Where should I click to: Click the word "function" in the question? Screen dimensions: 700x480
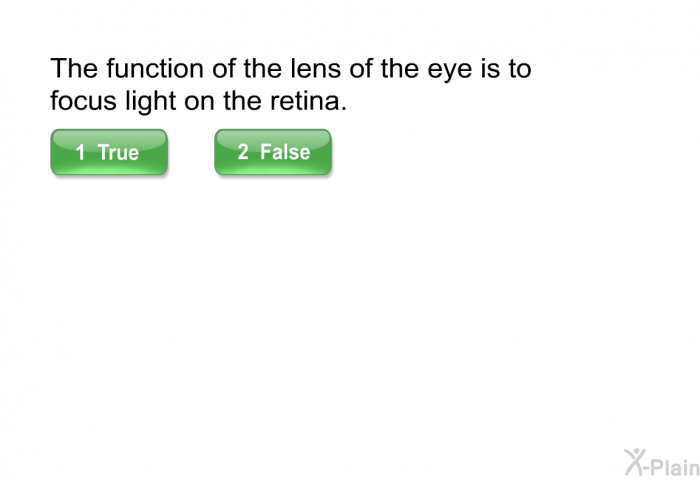[x=141, y=70]
